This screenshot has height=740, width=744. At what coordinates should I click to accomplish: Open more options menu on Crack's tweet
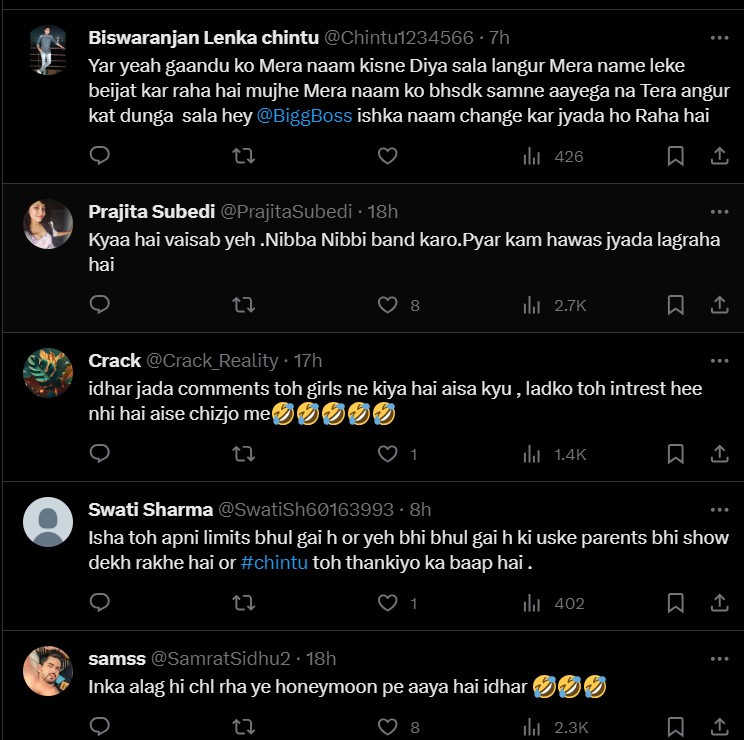(x=719, y=360)
